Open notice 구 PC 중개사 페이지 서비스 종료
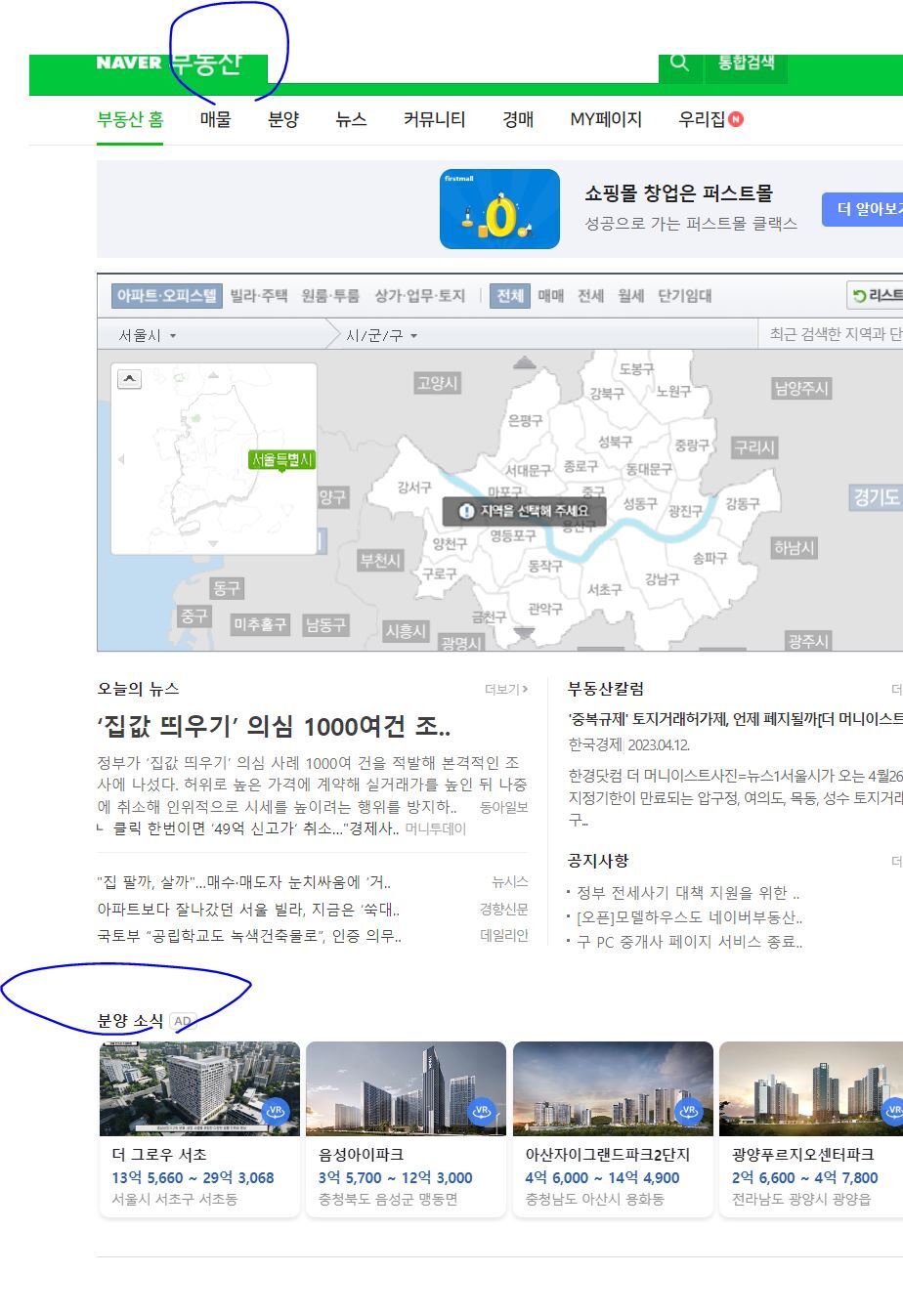The image size is (903, 1316). [690, 942]
